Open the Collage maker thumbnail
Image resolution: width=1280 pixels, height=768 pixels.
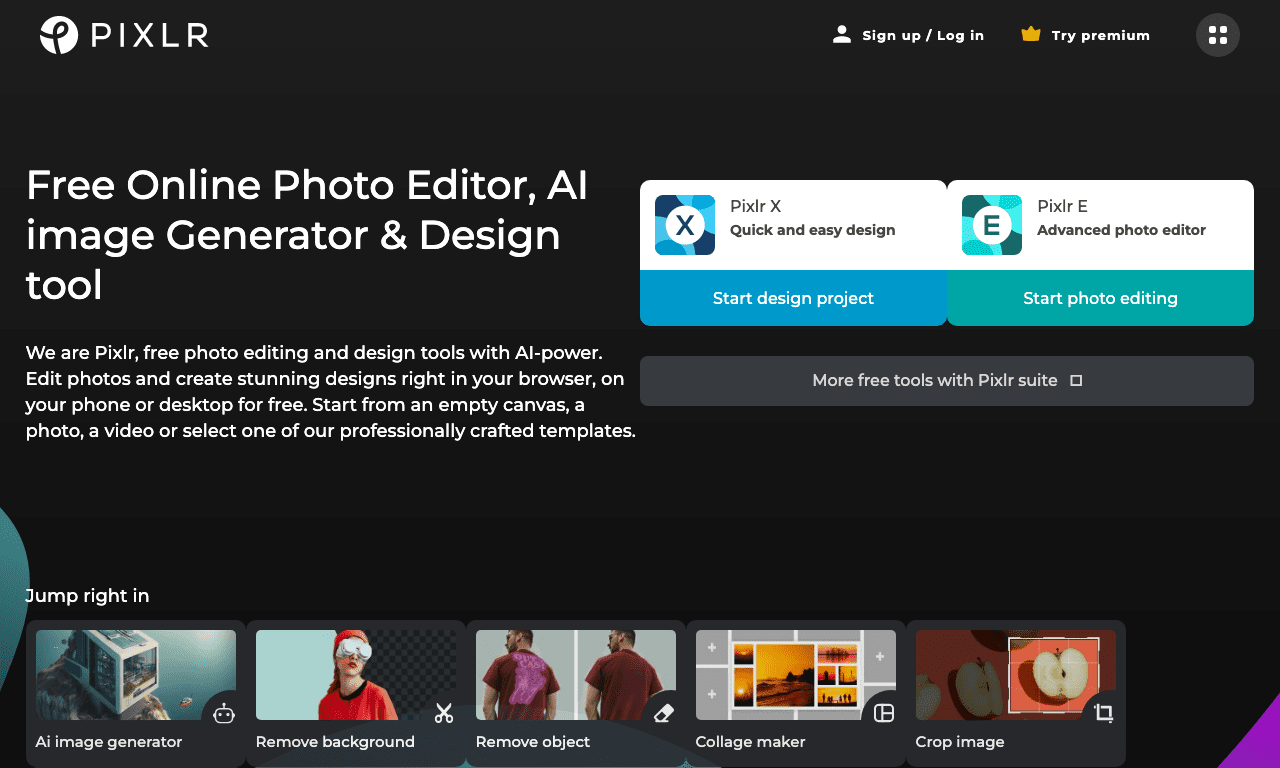[796, 675]
